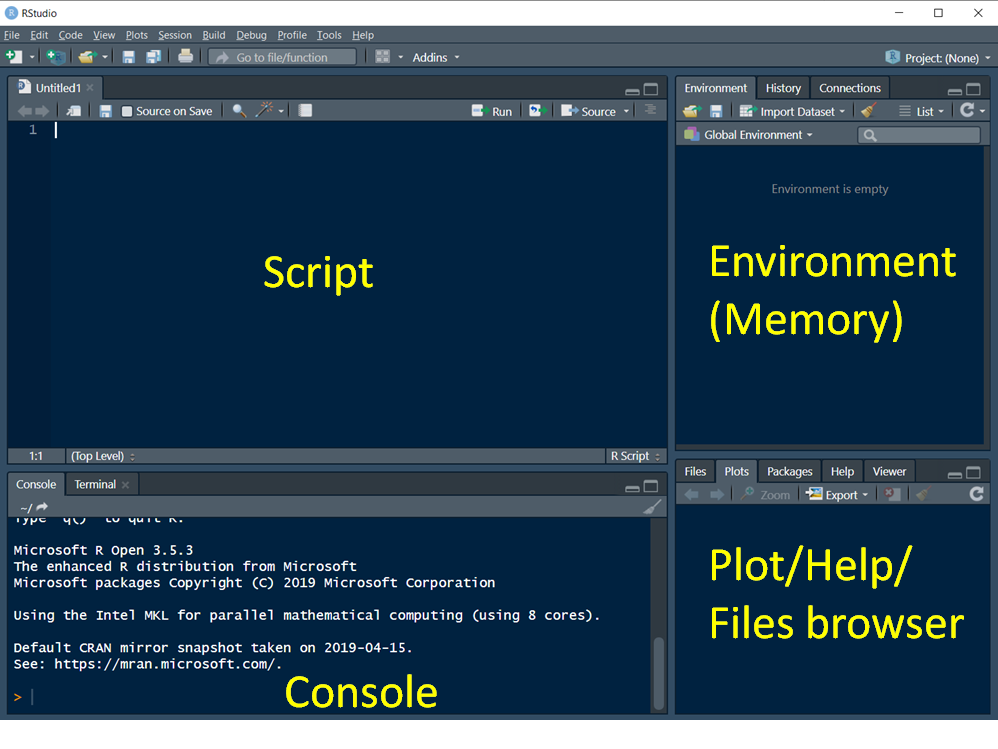The image size is (998, 749).
Task: Click the clear console broom icon
Action: [652, 507]
